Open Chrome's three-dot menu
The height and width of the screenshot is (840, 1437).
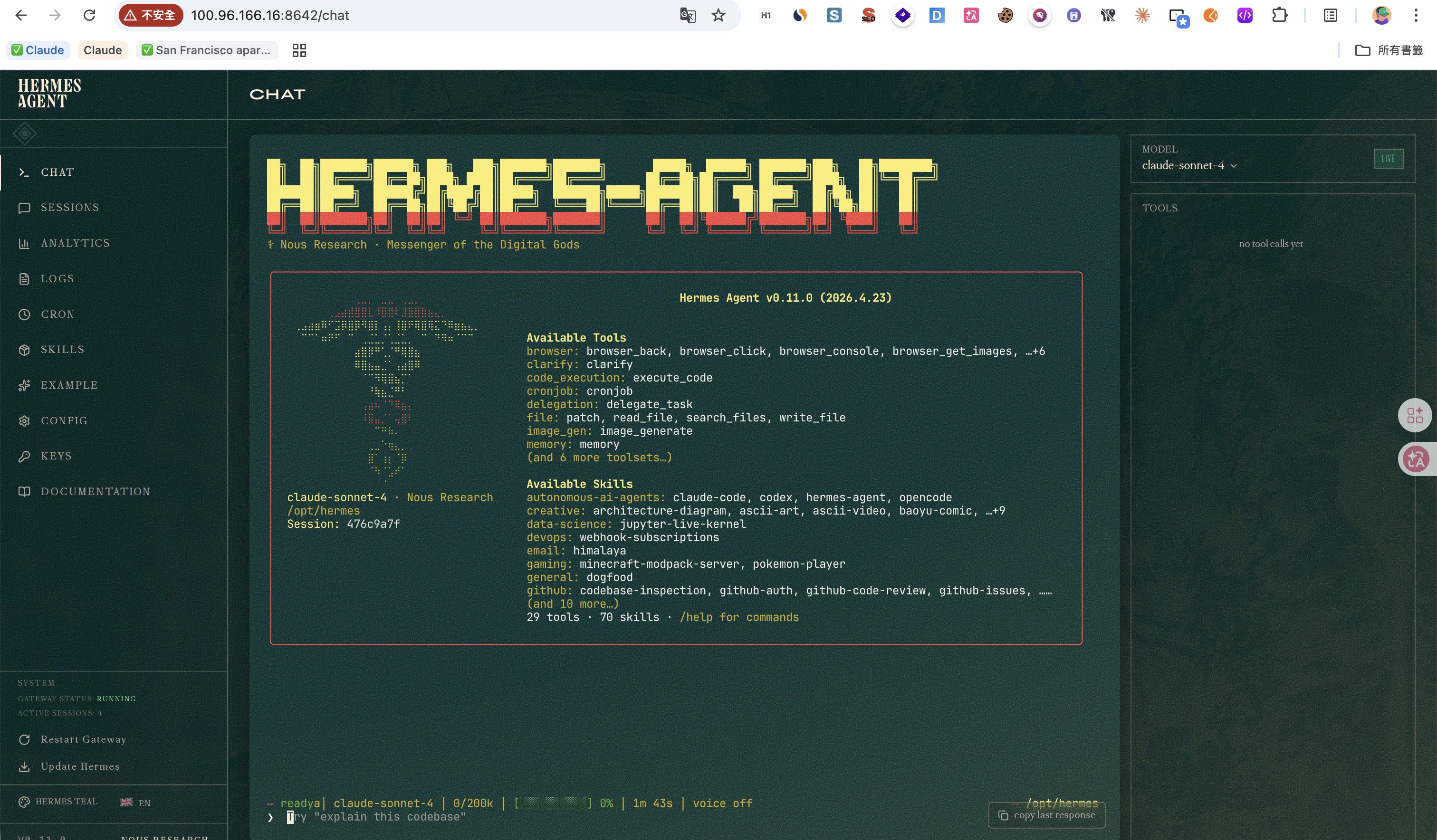[1415, 15]
